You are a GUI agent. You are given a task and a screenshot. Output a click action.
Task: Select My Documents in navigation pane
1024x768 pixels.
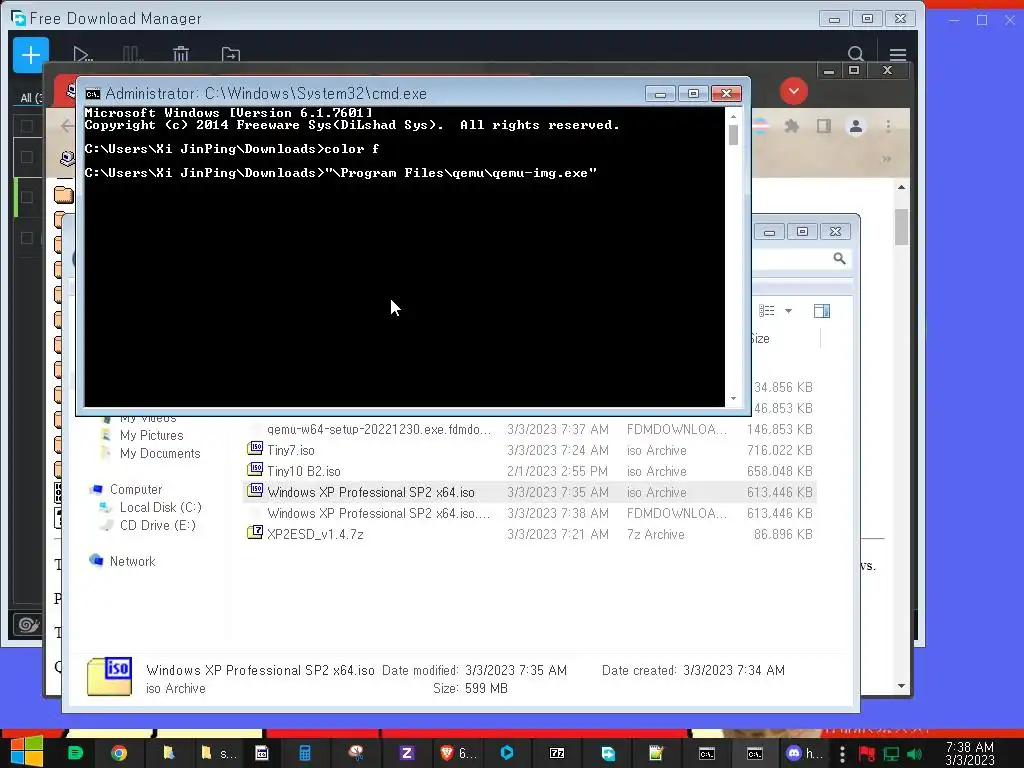point(160,453)
